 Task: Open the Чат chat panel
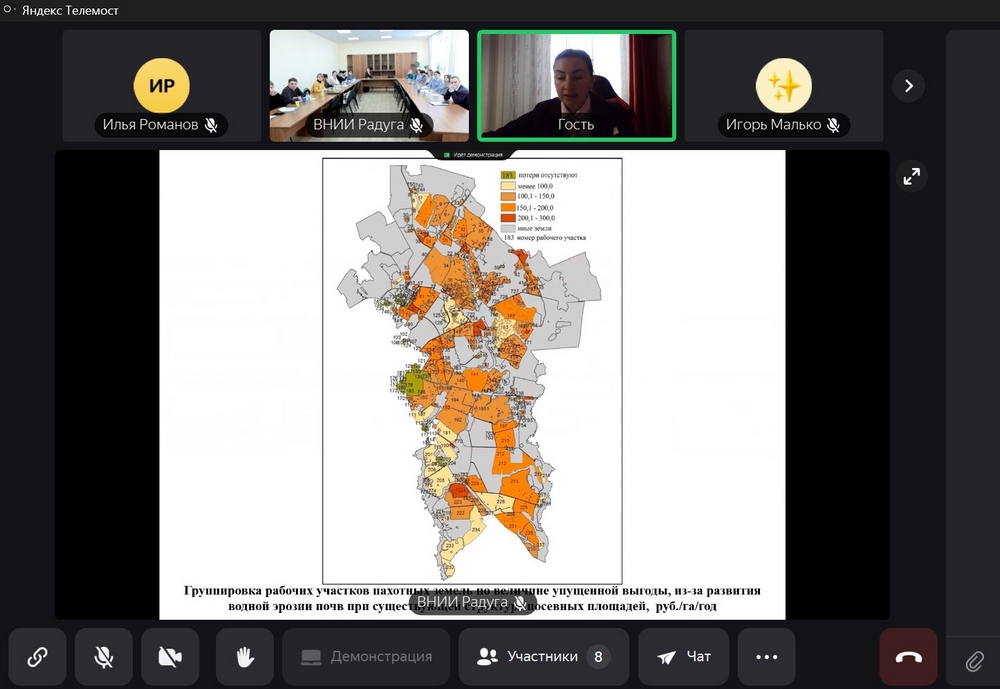684,657
